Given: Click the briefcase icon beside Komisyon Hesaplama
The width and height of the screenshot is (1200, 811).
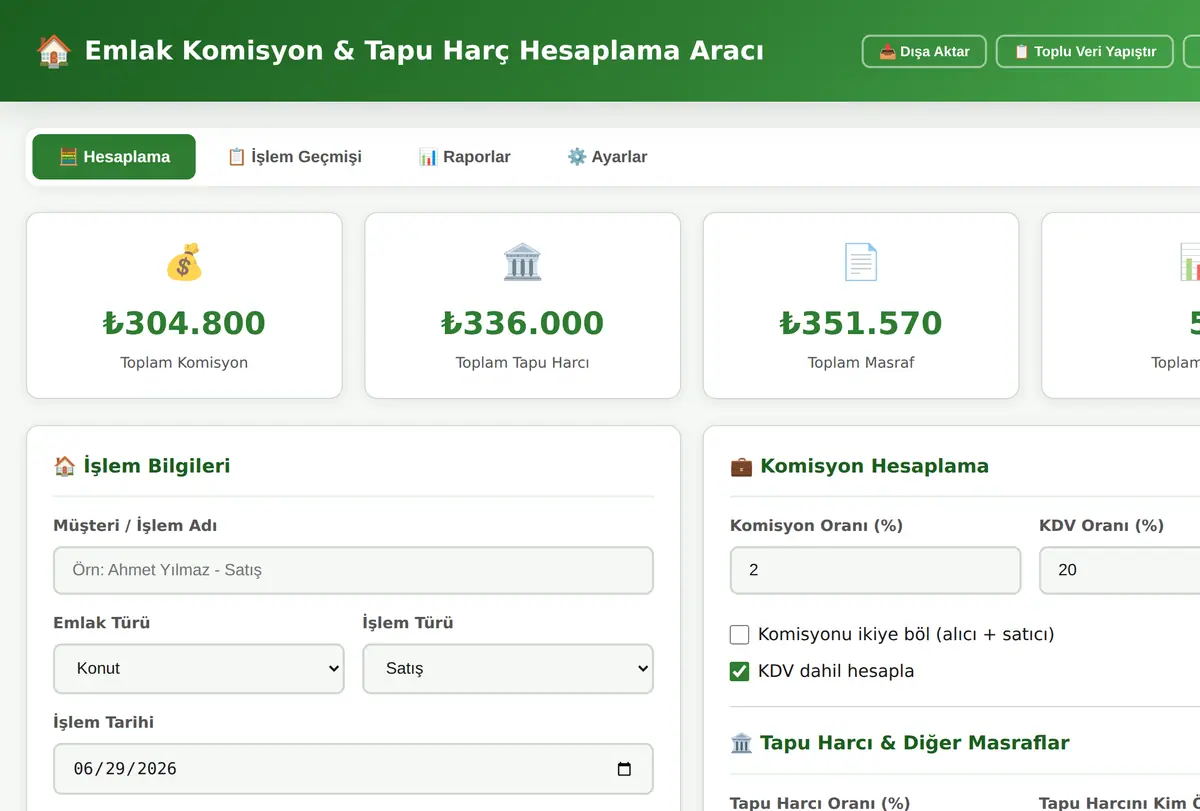Looking at the screenshot, I should (741, 466).
